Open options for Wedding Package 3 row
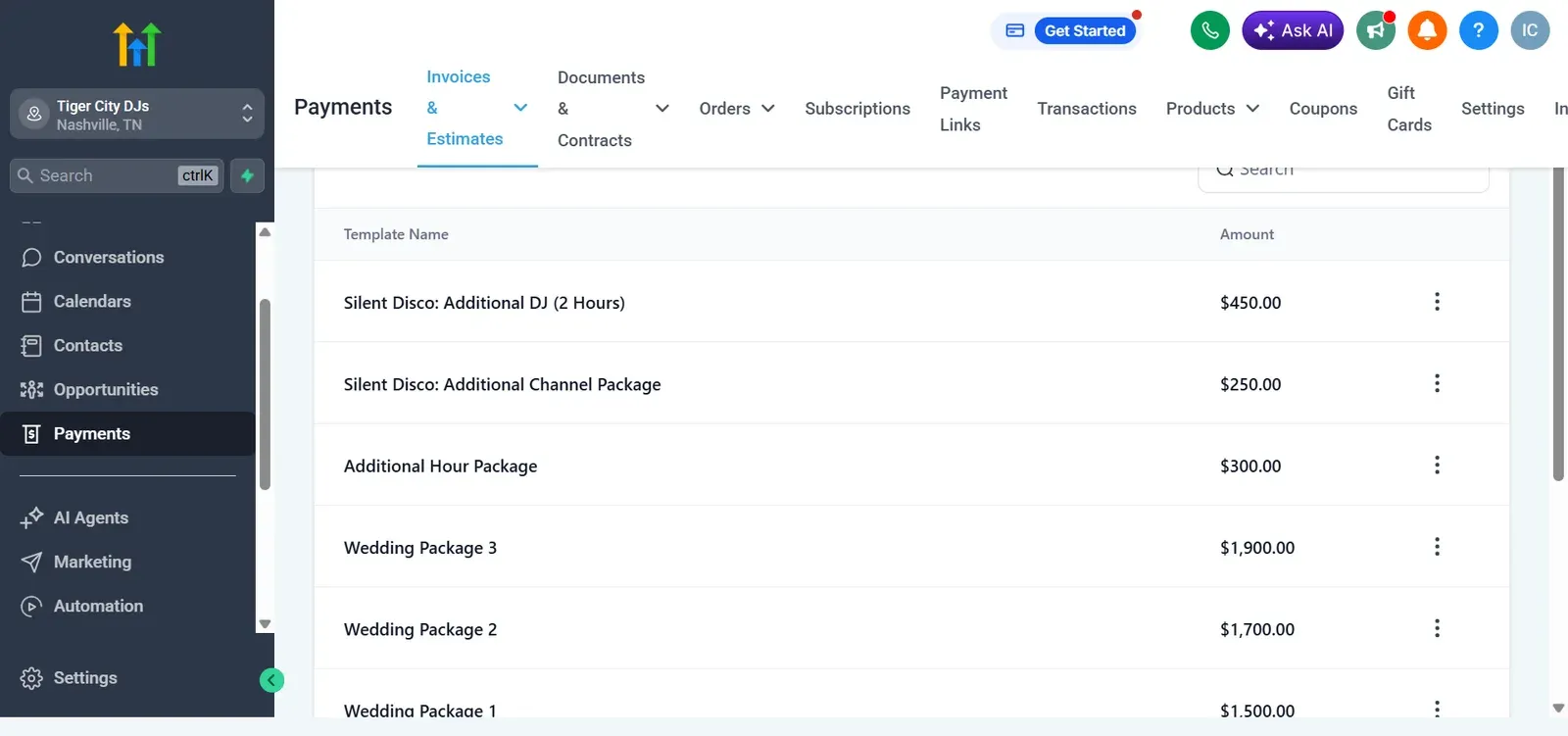 point(1437,547)
